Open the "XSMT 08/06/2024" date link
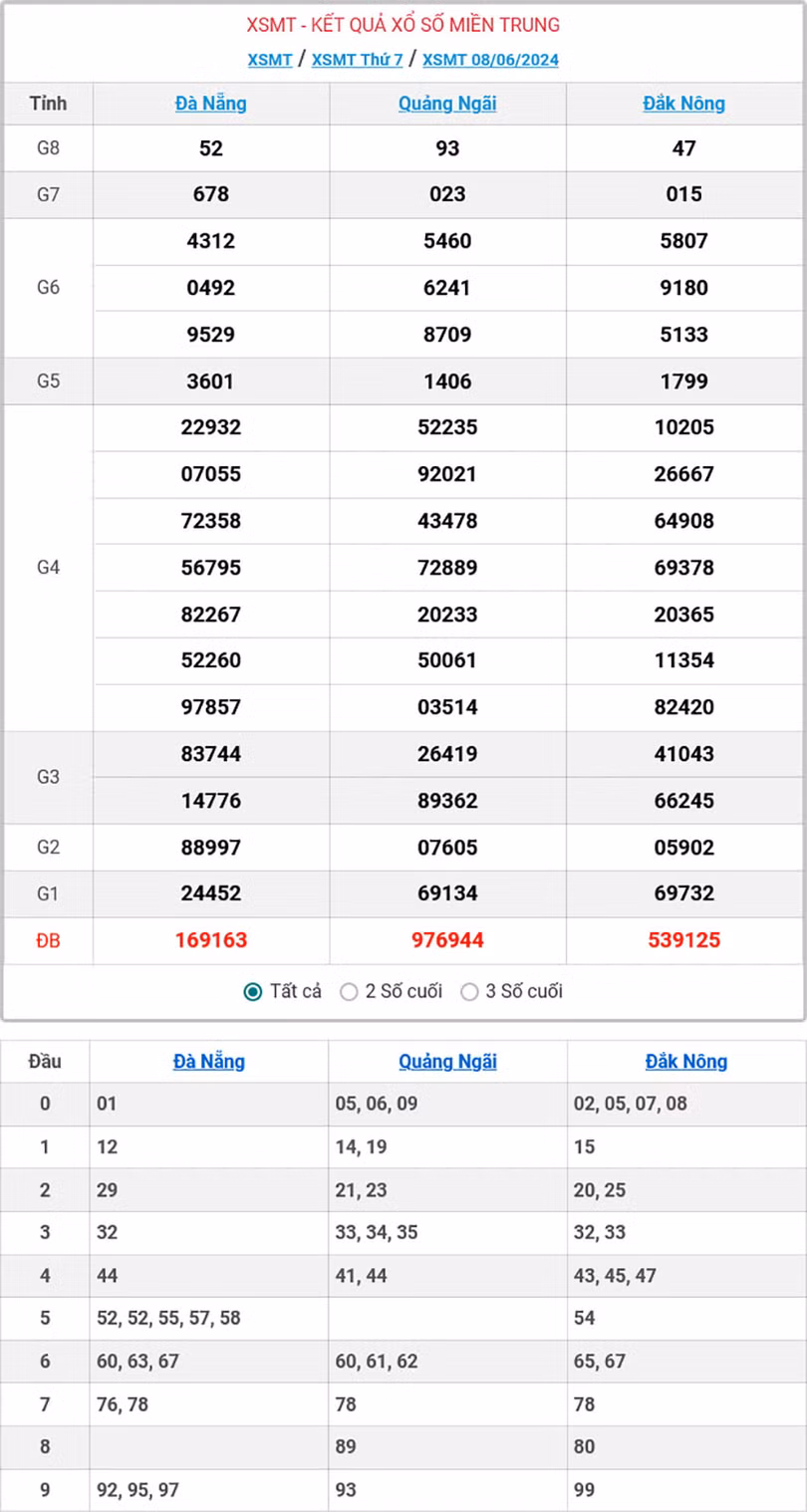The width and height of the screenshot is (807, 1512). coord(489,60)
